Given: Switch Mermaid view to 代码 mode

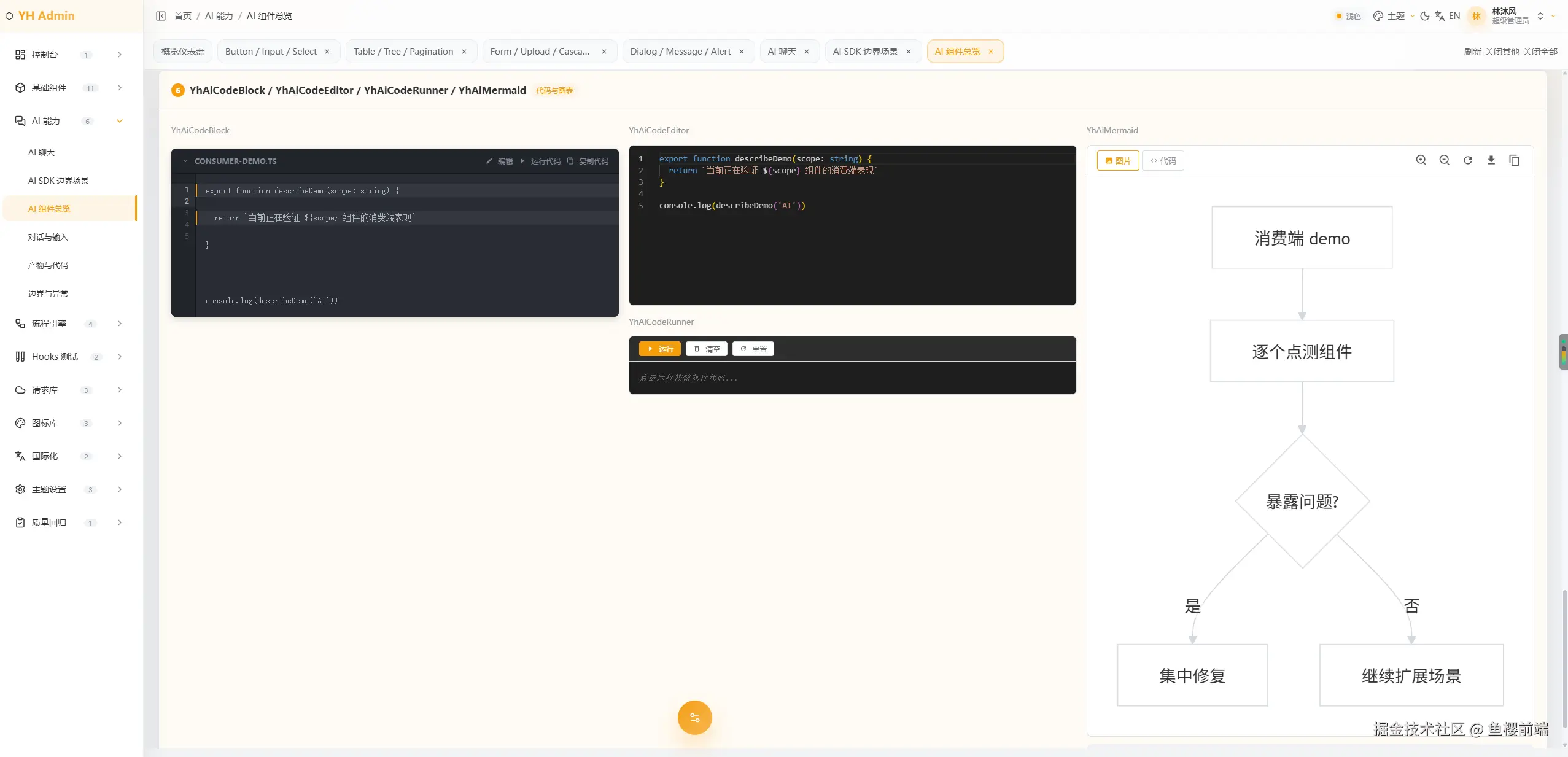Looking at the screenshot, I should [1163, 161].
